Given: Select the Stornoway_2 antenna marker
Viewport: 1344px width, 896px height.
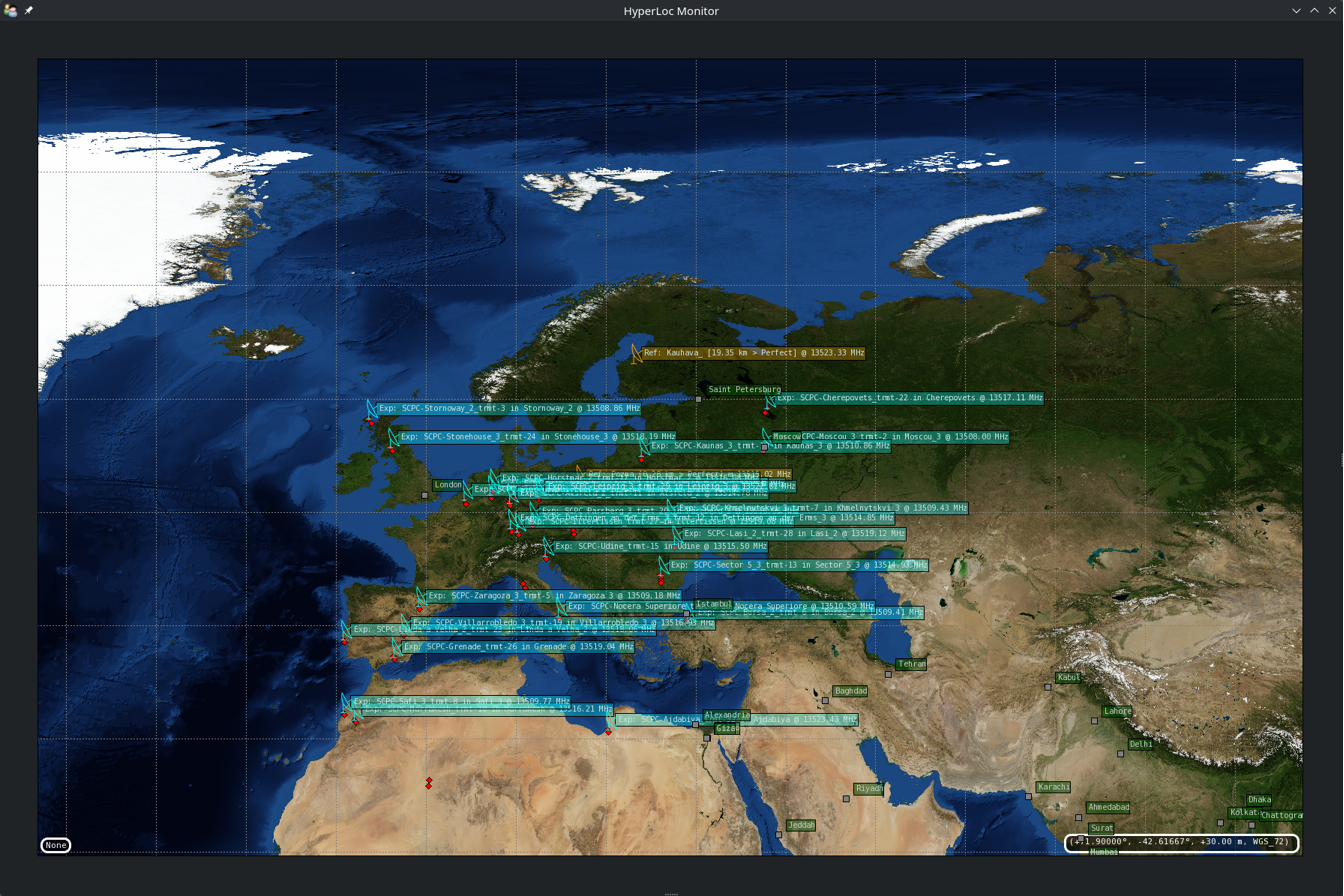Looking at the screenshot, I should pos(371,410).
